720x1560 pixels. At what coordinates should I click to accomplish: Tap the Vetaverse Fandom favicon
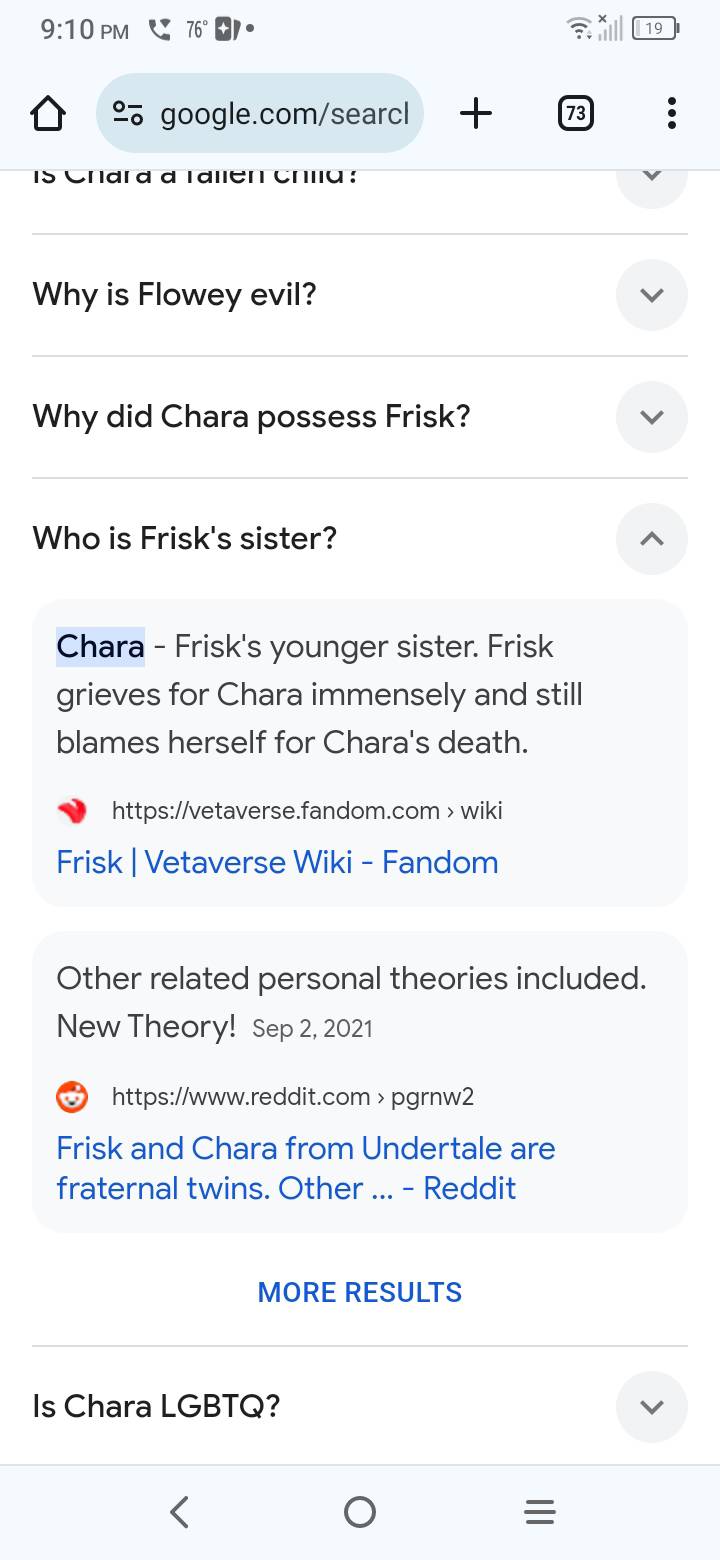72,811
